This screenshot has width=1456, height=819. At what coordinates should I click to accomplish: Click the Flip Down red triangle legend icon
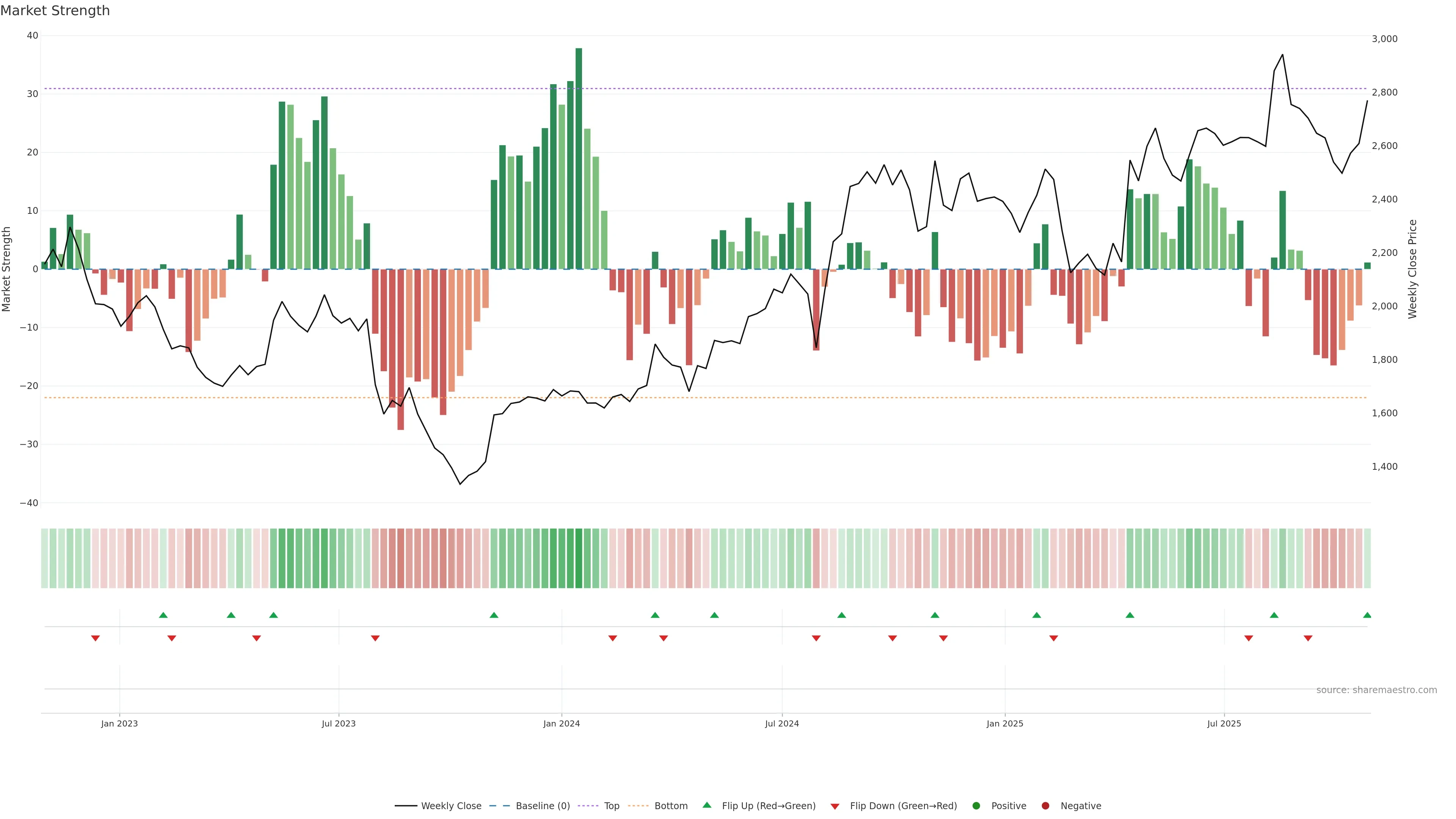(835, 806)
